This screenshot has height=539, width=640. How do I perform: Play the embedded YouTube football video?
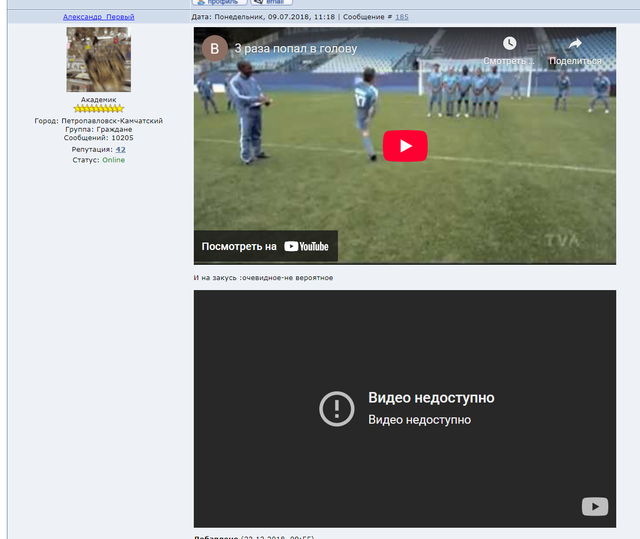(405, 146)
